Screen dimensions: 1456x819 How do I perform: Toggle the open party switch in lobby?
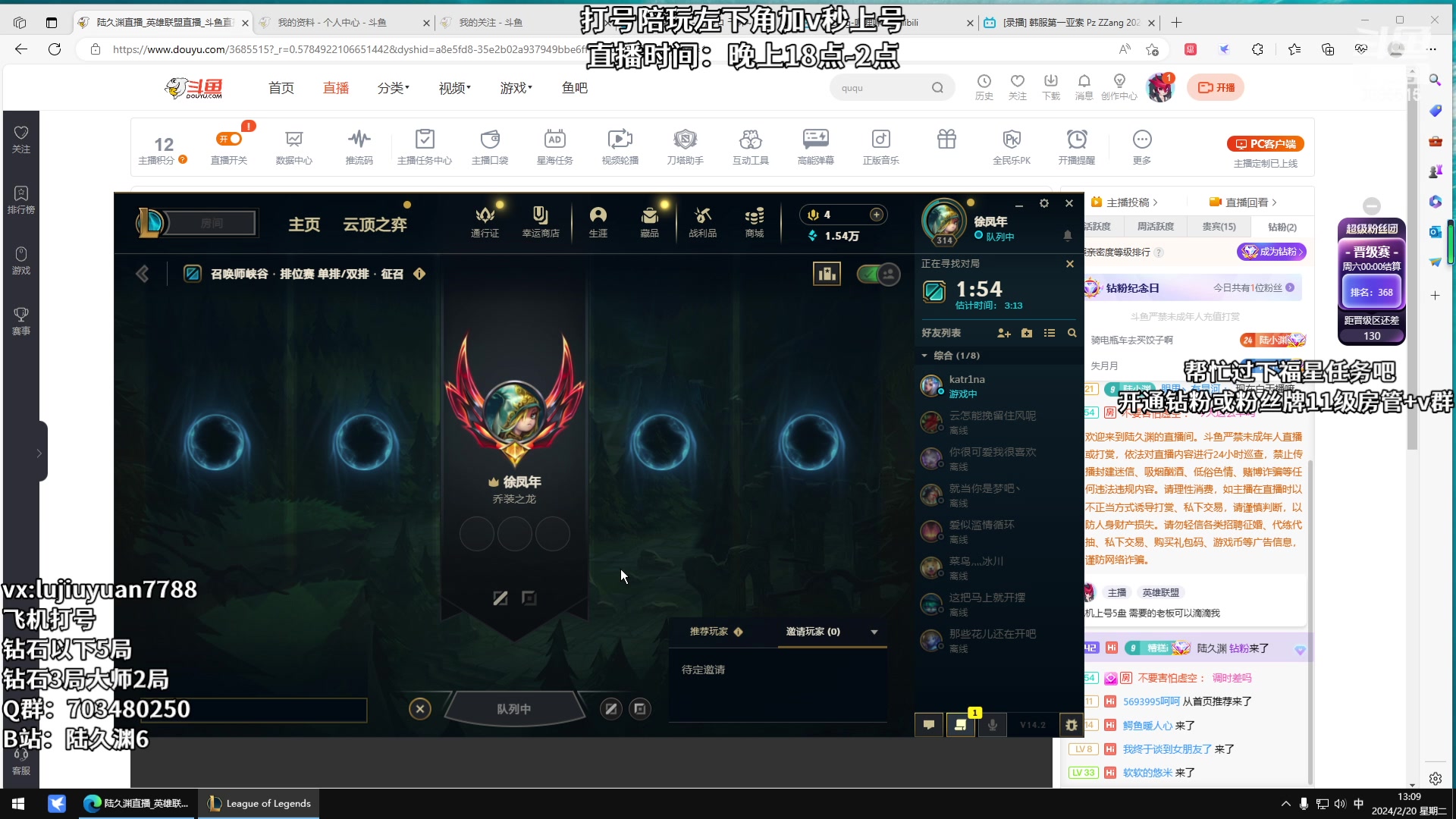tap(878, 274)
